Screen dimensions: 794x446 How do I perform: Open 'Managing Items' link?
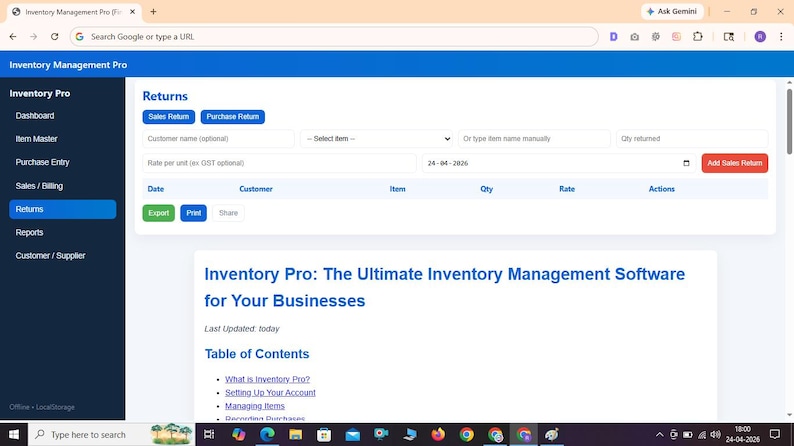(x=255, y=406)
